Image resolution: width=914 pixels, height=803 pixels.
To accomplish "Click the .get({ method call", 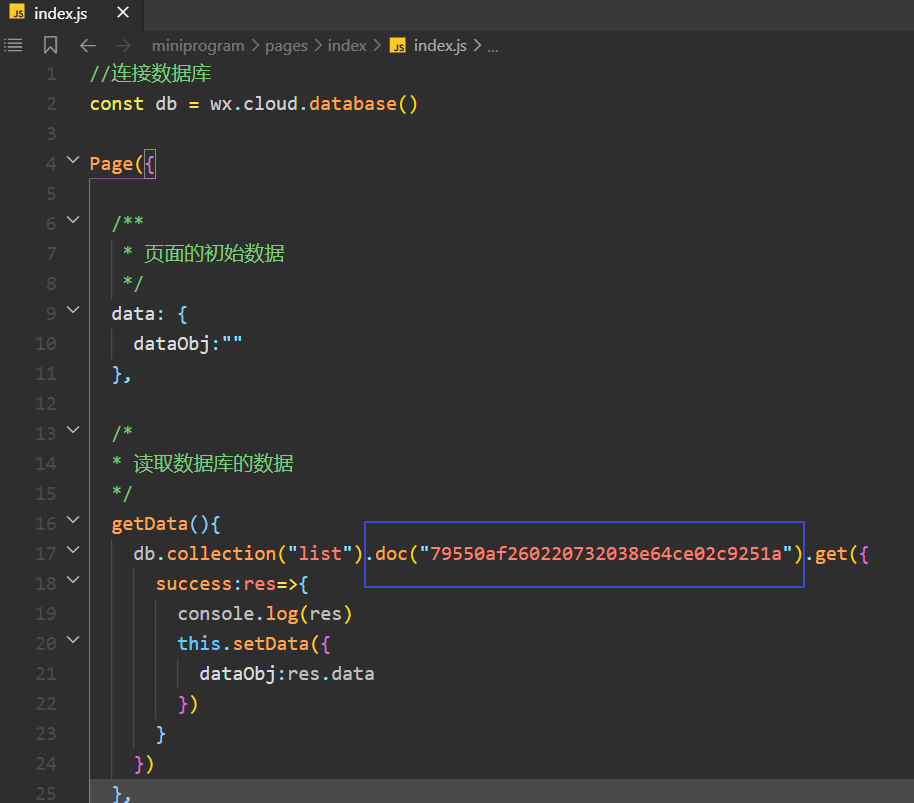I will 838,554.
